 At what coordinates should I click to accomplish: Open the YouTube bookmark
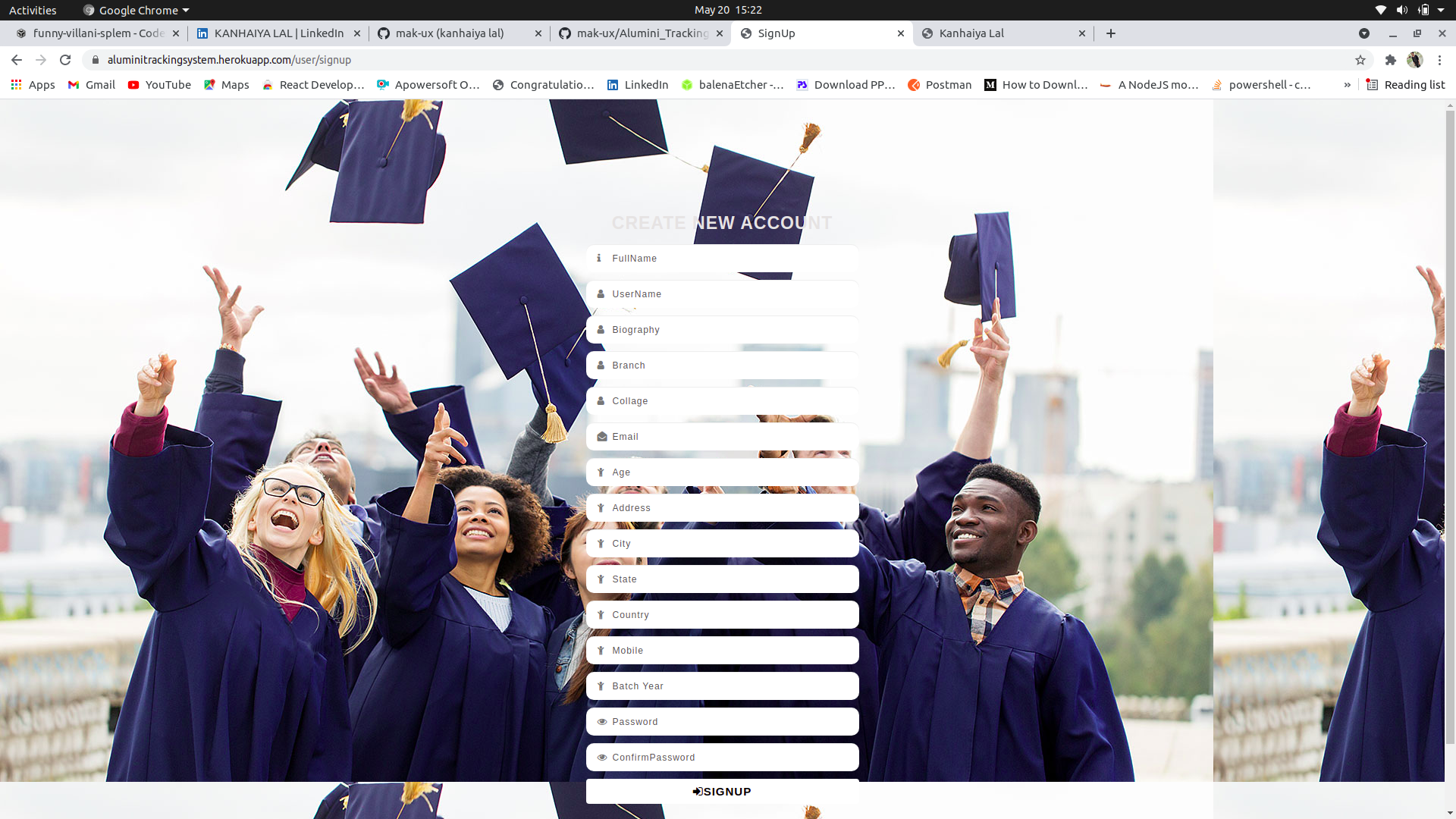pos(159,85)
